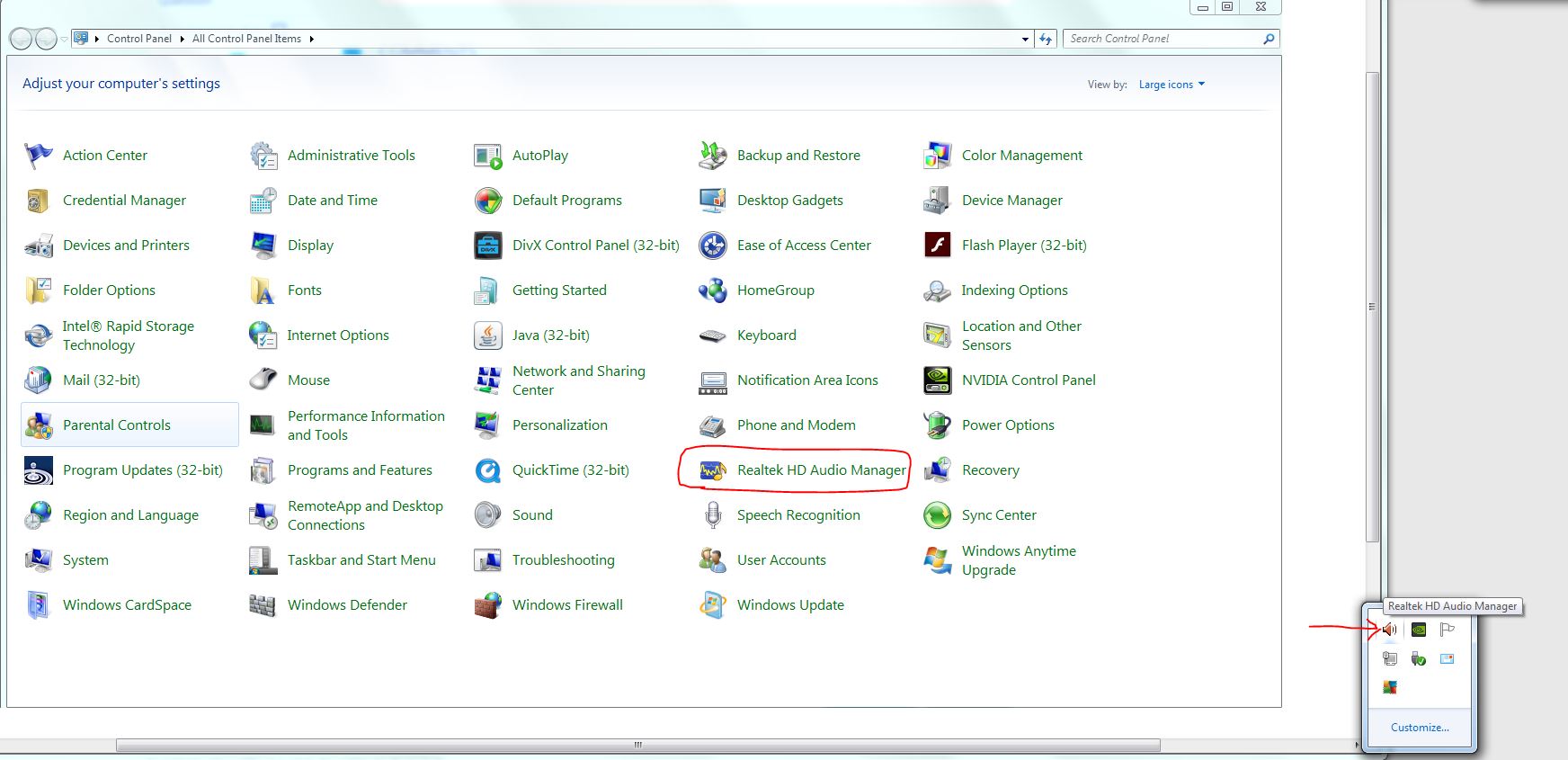This screenshot has height=760, width=1568.
Task: Click the Programs and Features link
Action: pos(360,470)
